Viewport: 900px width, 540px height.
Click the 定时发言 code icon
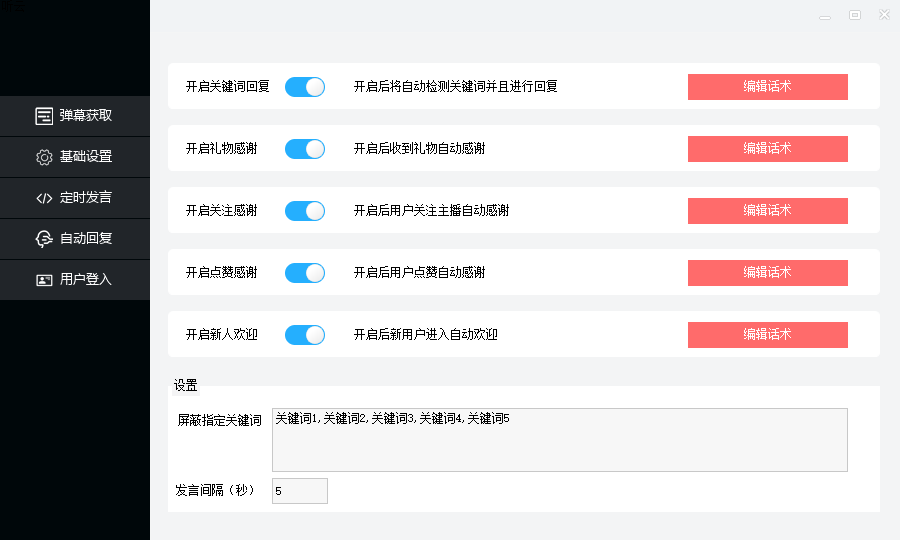pyautogui.click(x=44, y=198)
